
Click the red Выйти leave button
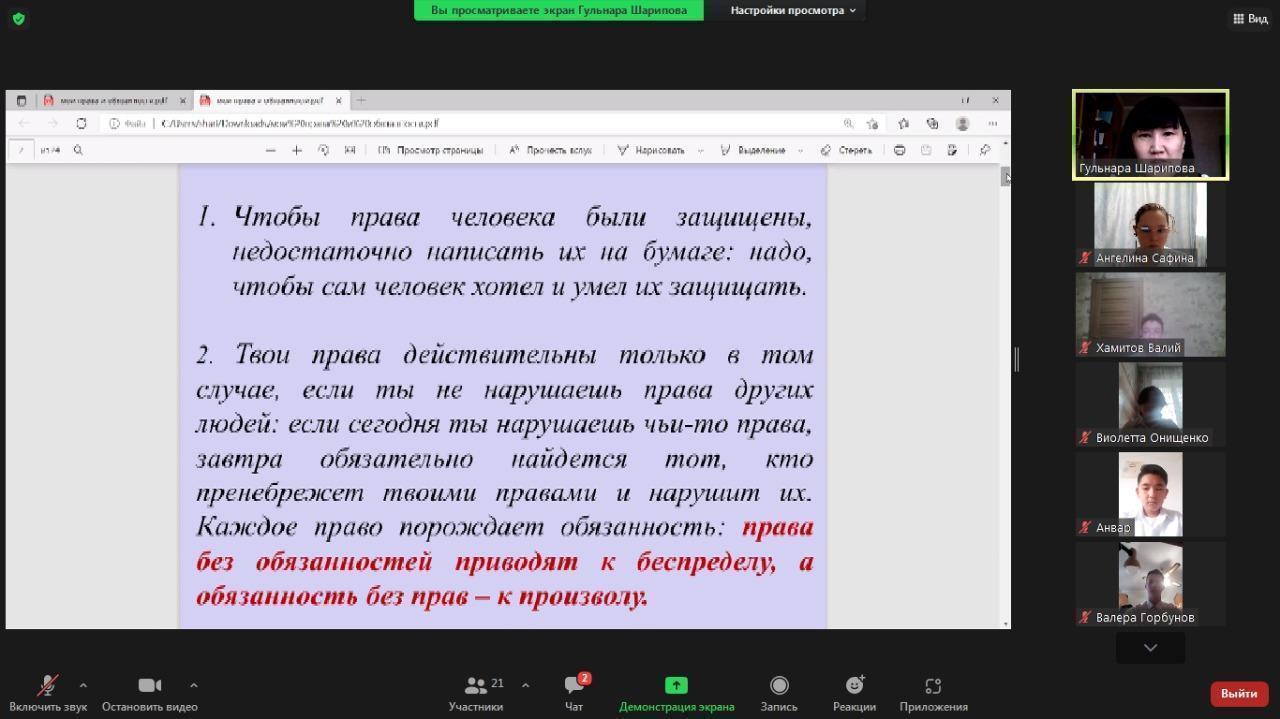coord(1239,693)
